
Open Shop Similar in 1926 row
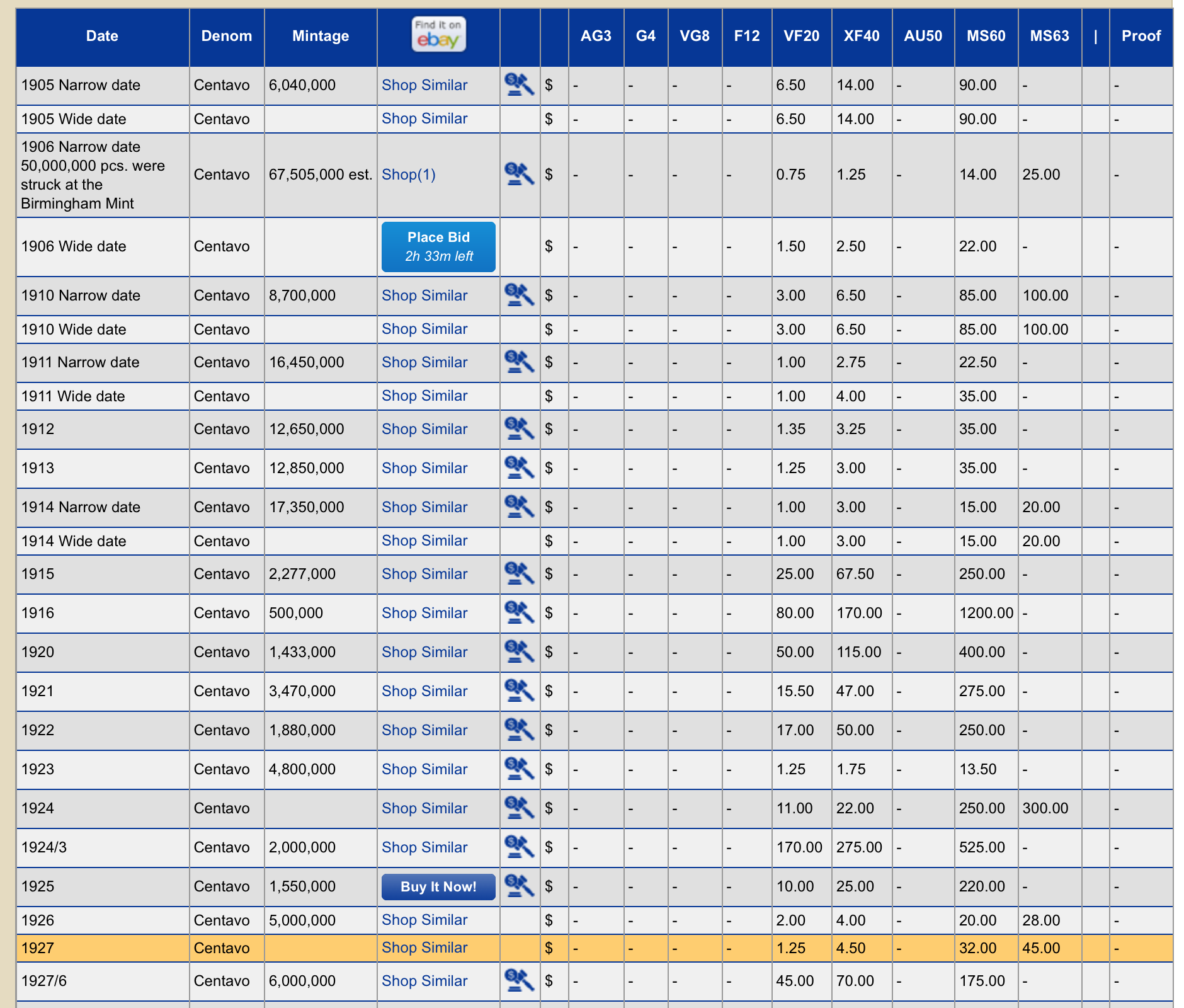click(424, 920)
